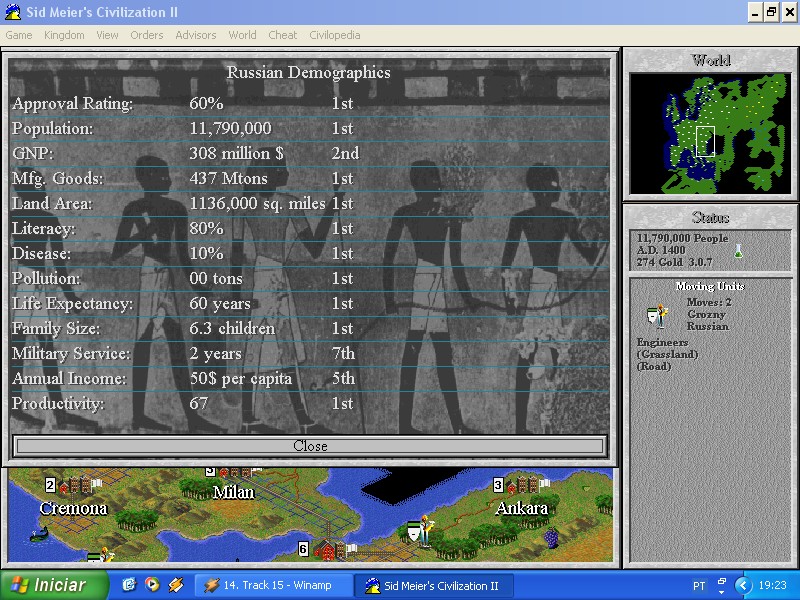Screen dimensions: 800x600
Task: Click the "00 tons" Pollution value
Action: [216, 279]
